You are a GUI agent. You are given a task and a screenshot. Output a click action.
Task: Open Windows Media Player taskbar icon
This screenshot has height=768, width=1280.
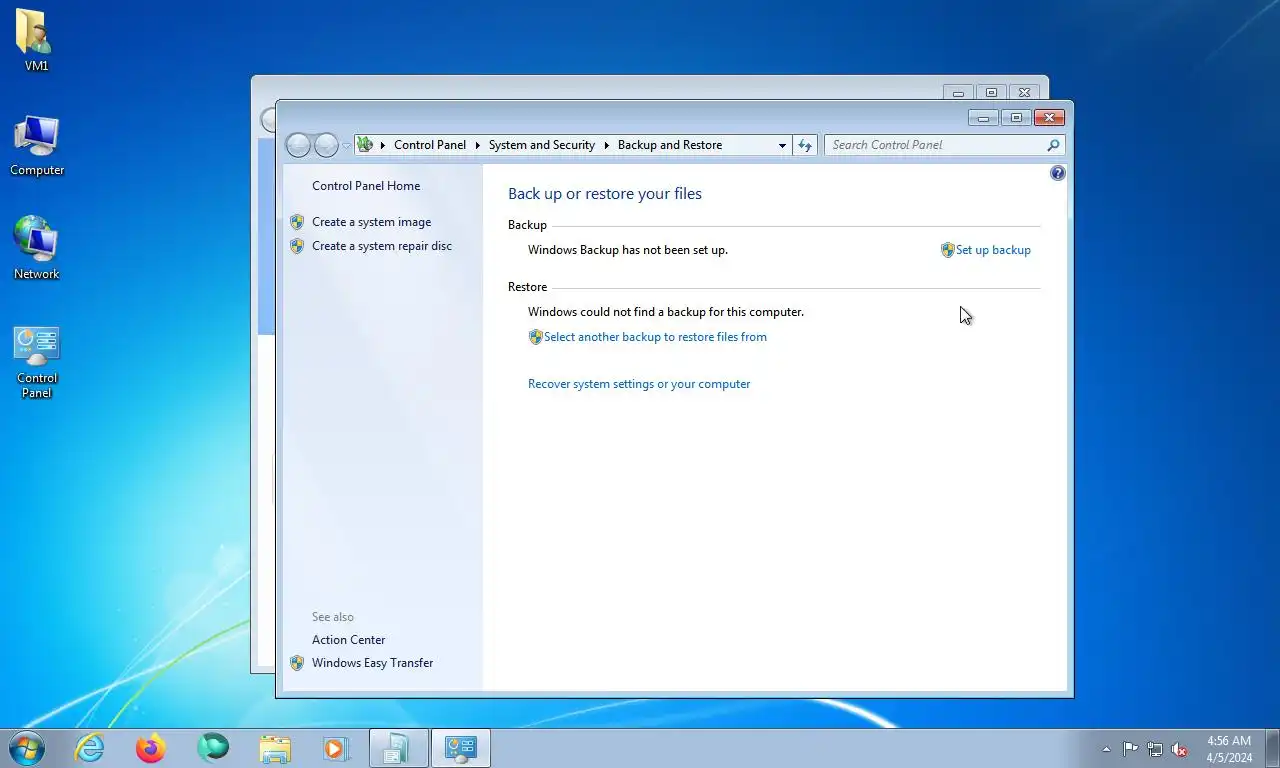(335, 748)
